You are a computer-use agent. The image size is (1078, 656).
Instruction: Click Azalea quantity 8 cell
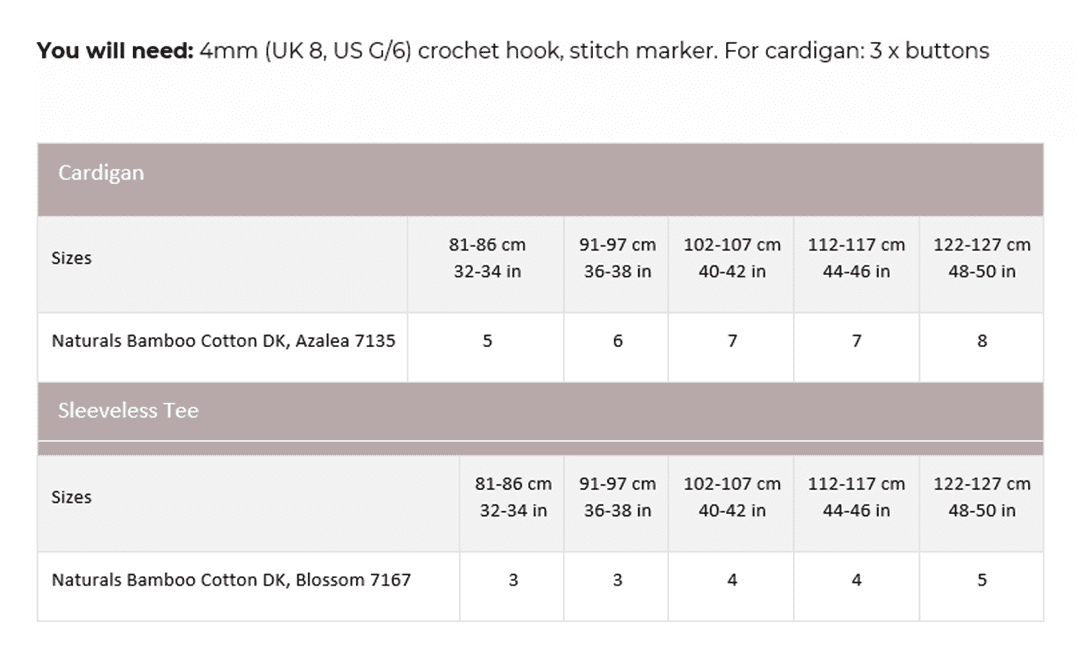coord(981,341)
